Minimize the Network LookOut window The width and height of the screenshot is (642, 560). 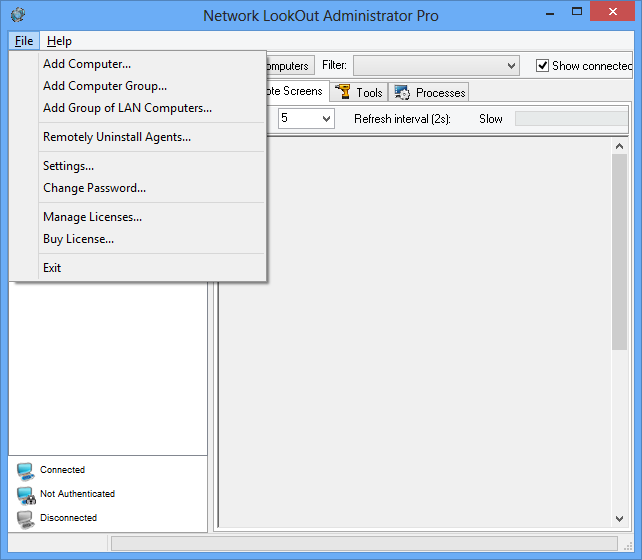click(x=550, y=13)
